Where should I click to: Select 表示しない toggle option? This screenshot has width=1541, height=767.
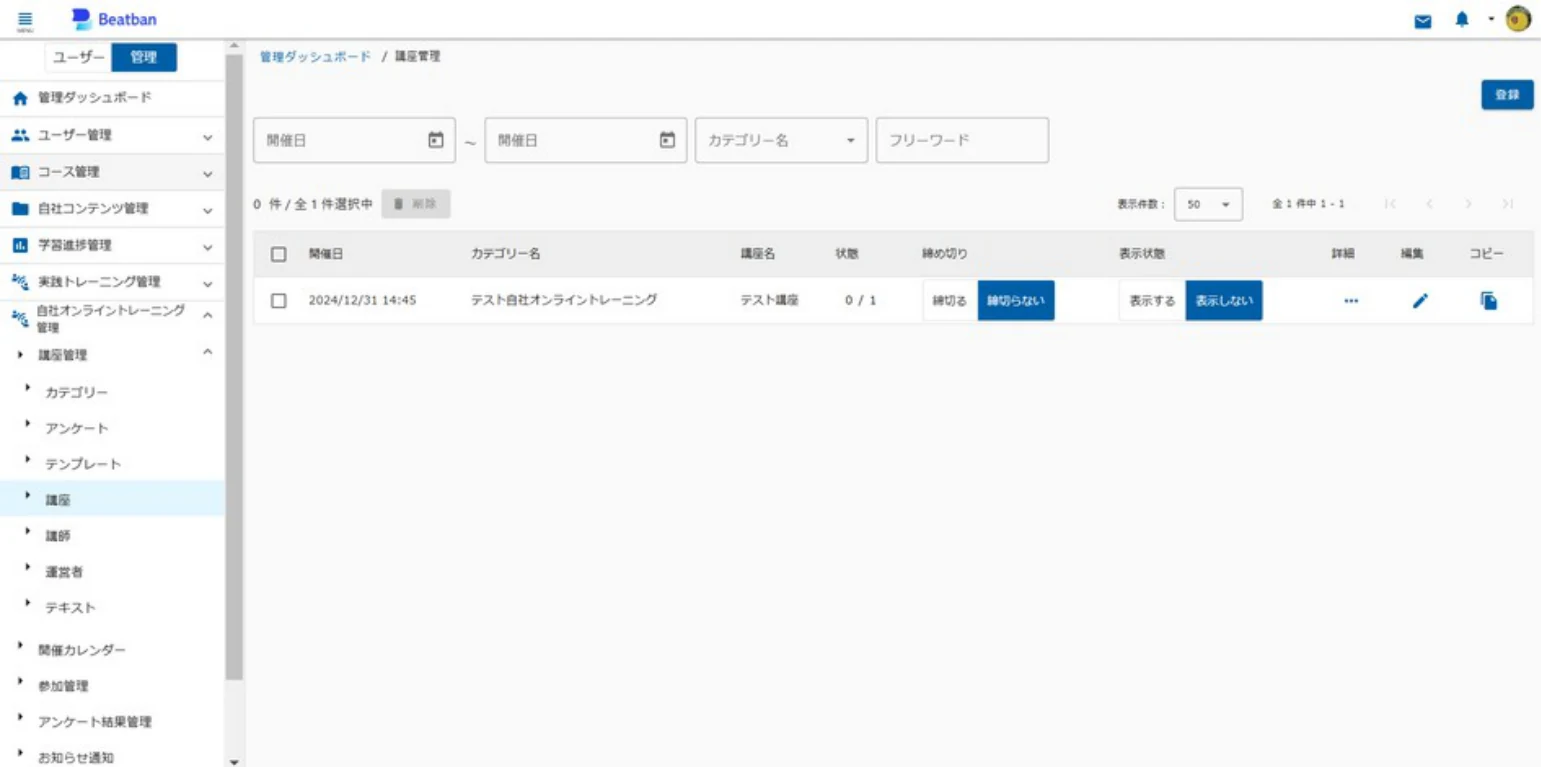(x=1224, y=301)
